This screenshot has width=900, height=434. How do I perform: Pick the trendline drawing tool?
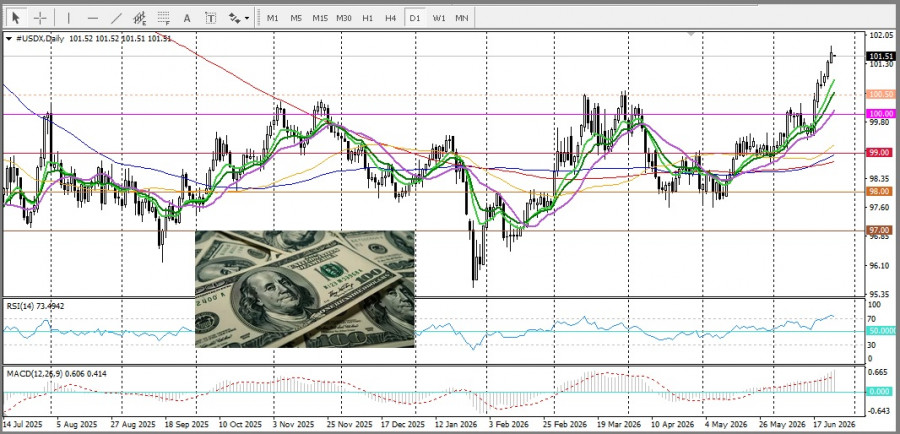click(x=116, y=18)
